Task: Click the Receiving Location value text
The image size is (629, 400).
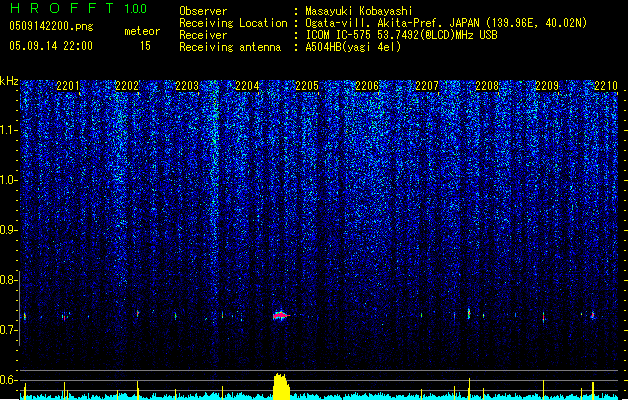Action: pos(446,23)
